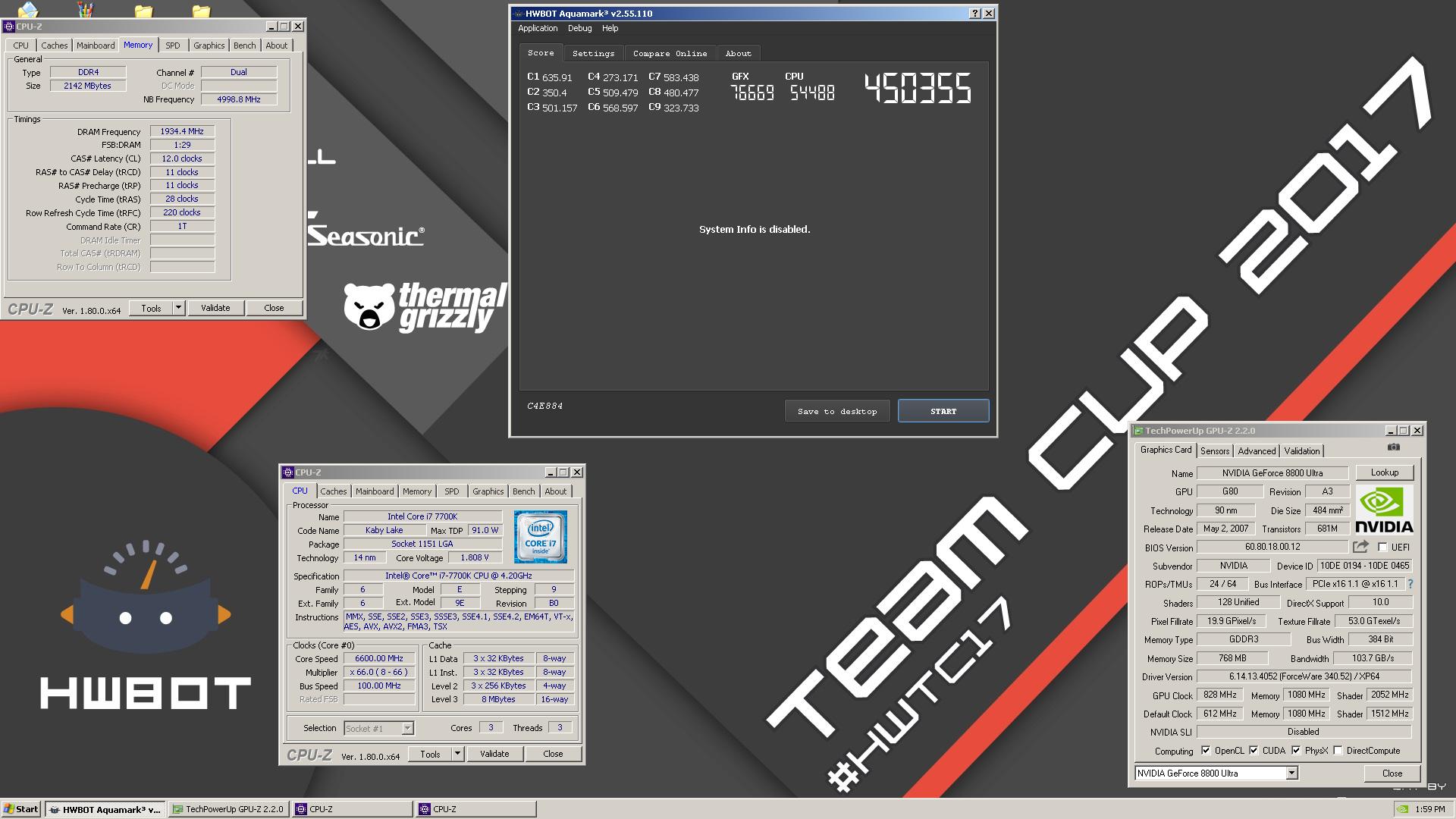Switch to the Settings tab in Aquamark
Viewport: 1456px width, 819px height.
(594, 53)
